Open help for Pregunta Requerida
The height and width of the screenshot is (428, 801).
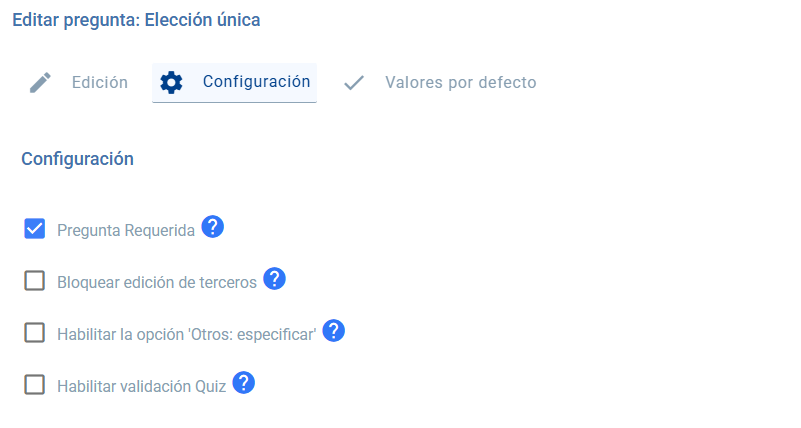click(x=212, y=227)
